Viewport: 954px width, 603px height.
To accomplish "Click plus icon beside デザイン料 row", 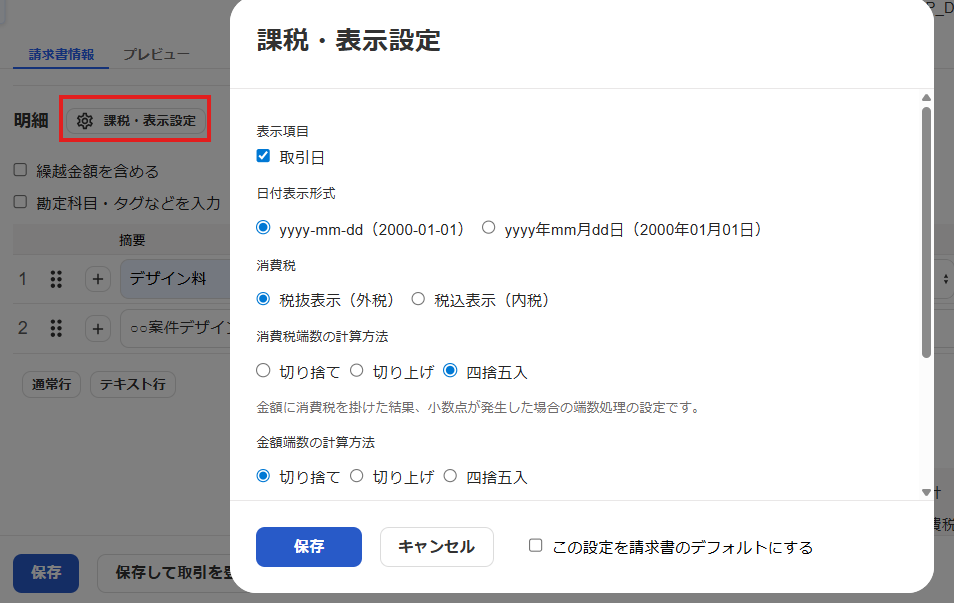I will 97,279.
